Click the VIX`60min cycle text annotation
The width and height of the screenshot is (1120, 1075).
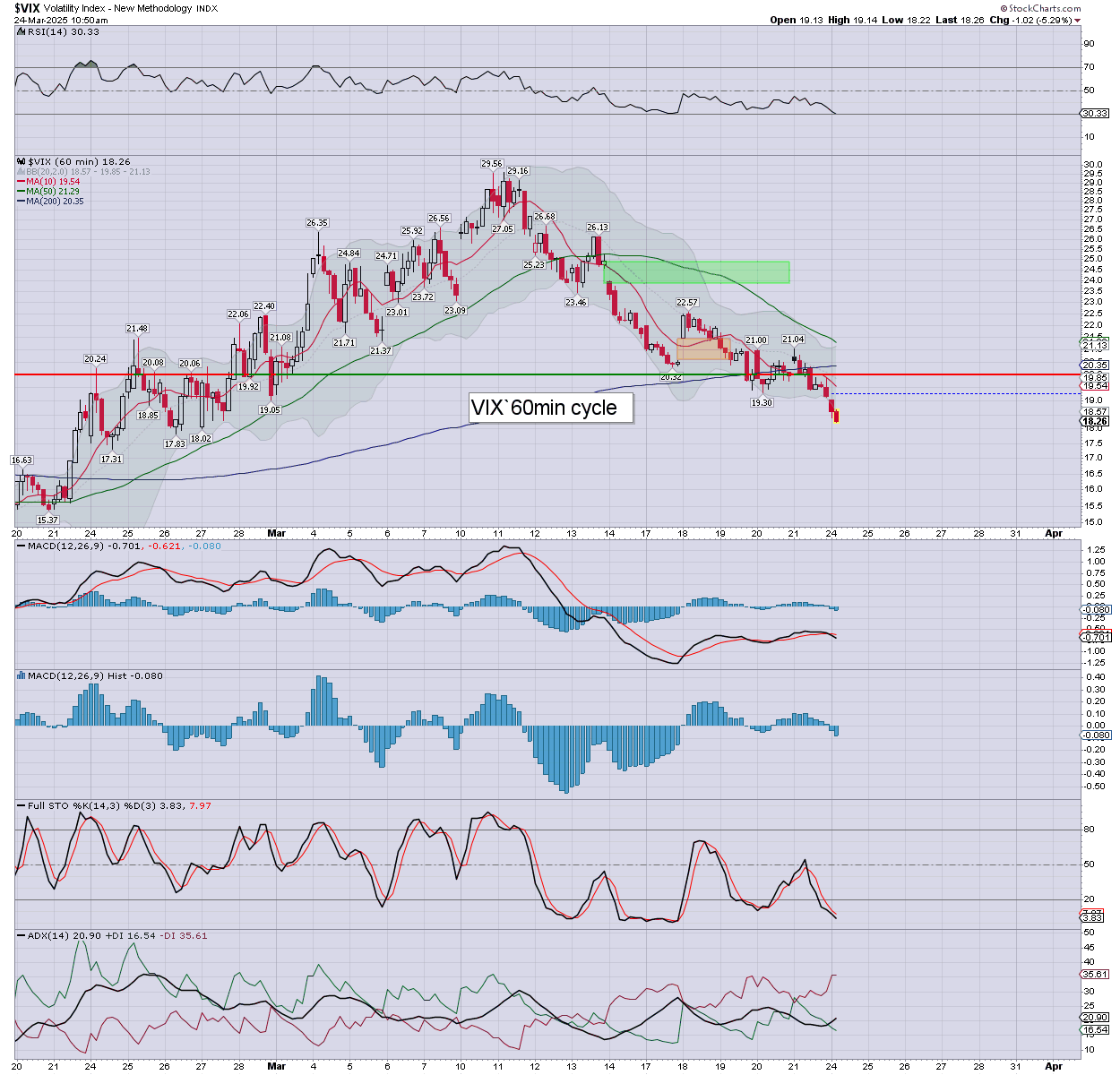click(x=544, y=408)
